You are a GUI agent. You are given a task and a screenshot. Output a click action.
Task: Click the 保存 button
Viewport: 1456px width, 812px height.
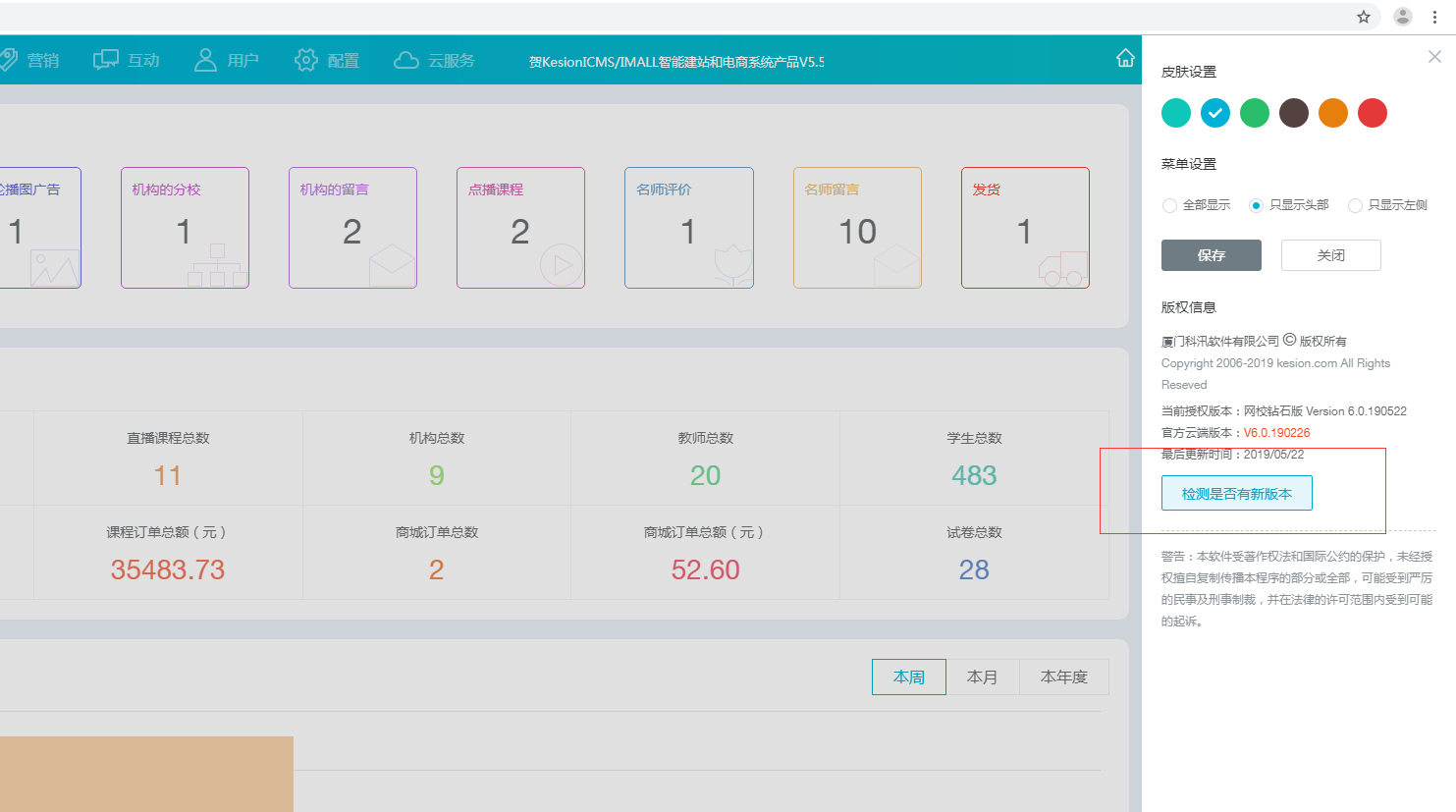(x=1211, y=255)
